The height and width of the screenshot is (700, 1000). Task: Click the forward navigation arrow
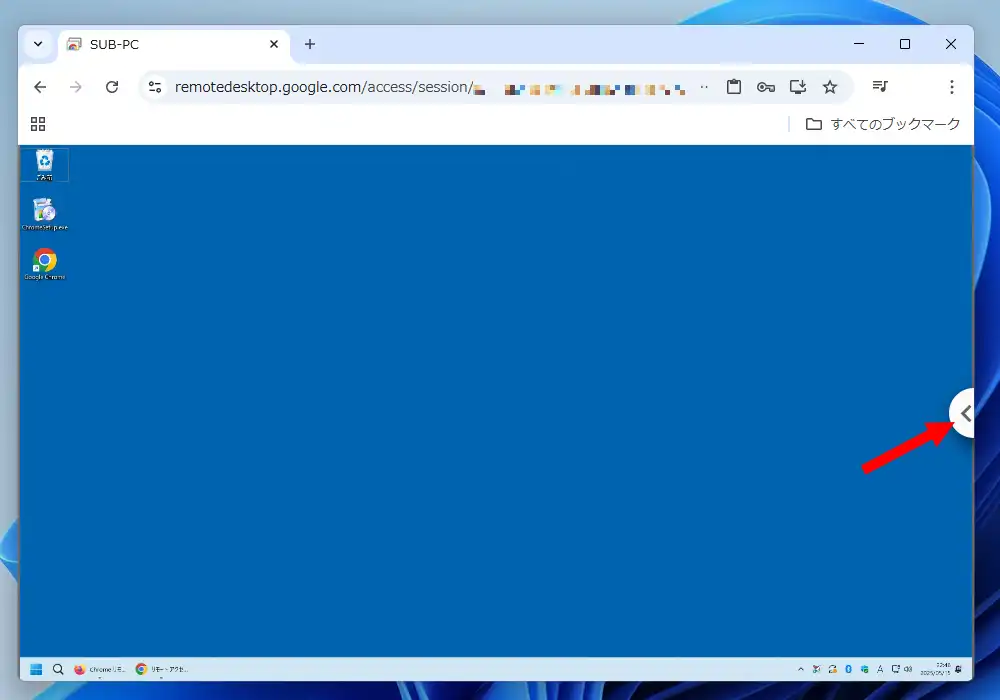[x=76, y=87]
